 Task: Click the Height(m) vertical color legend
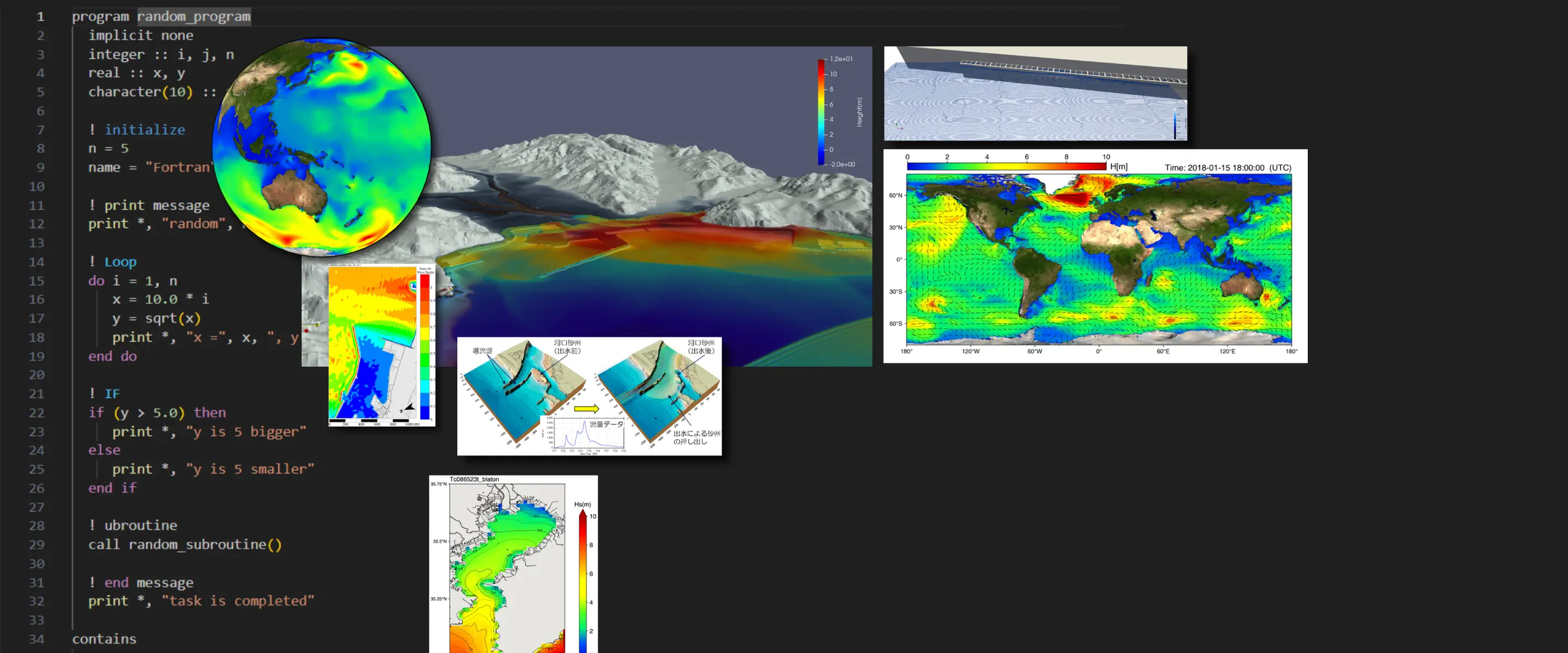(822, 112)
